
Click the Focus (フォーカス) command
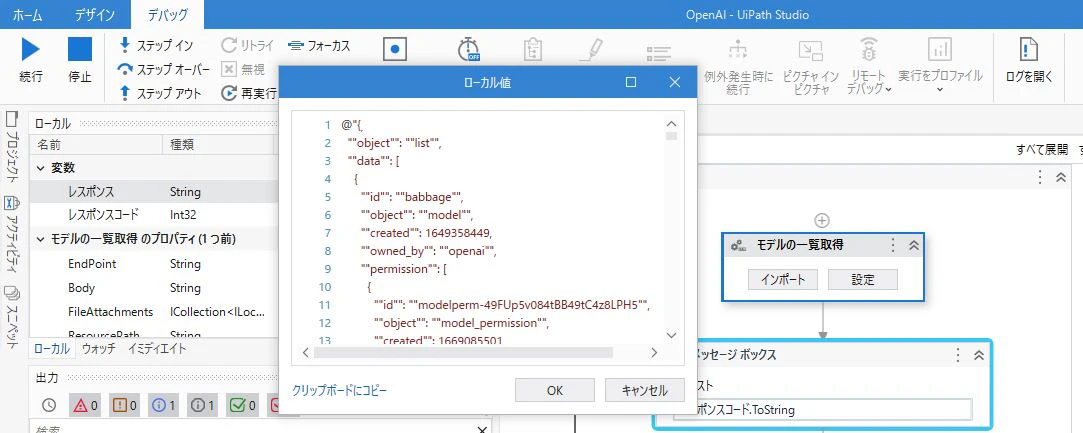(x=318, y=46)
